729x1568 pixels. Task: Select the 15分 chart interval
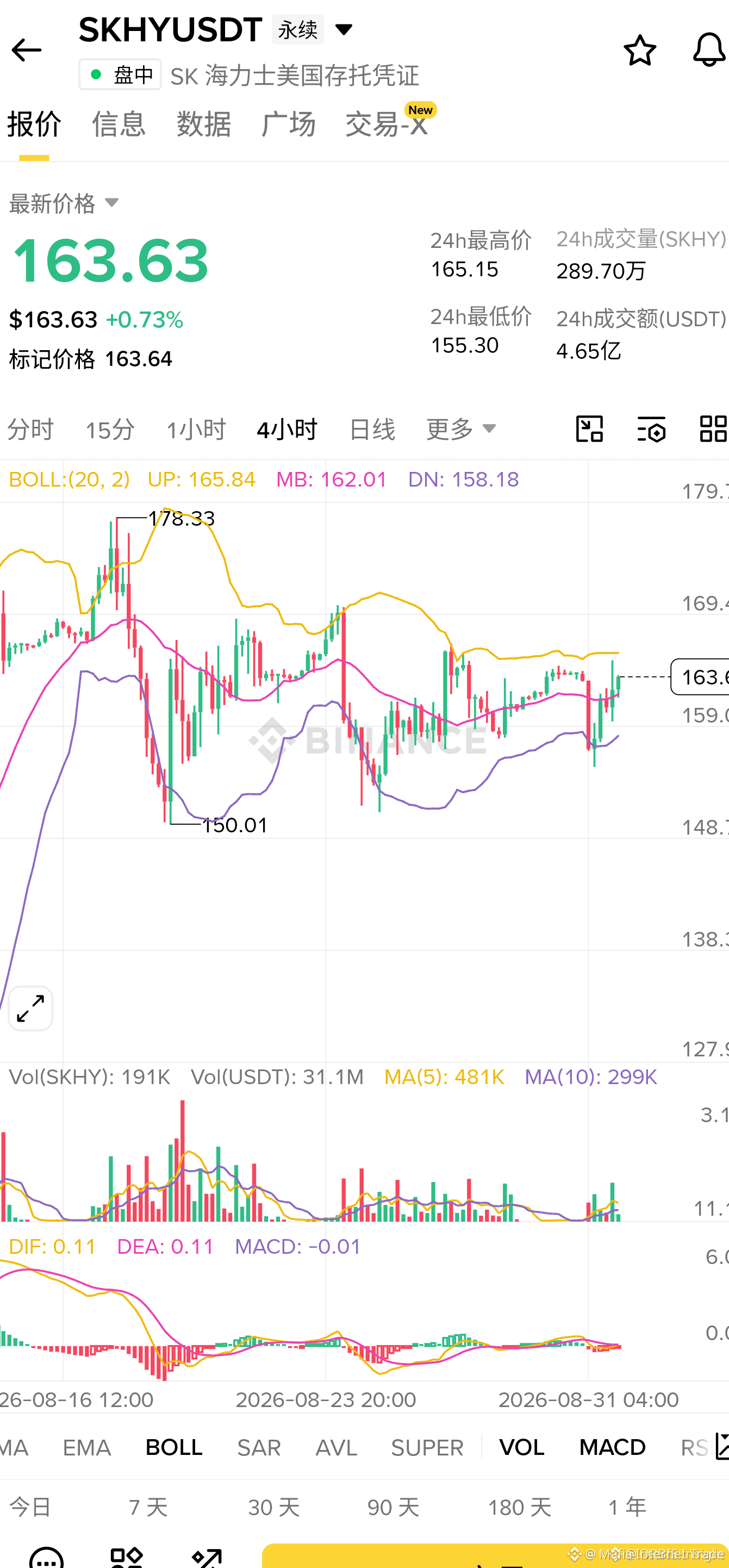click(110, 429)
